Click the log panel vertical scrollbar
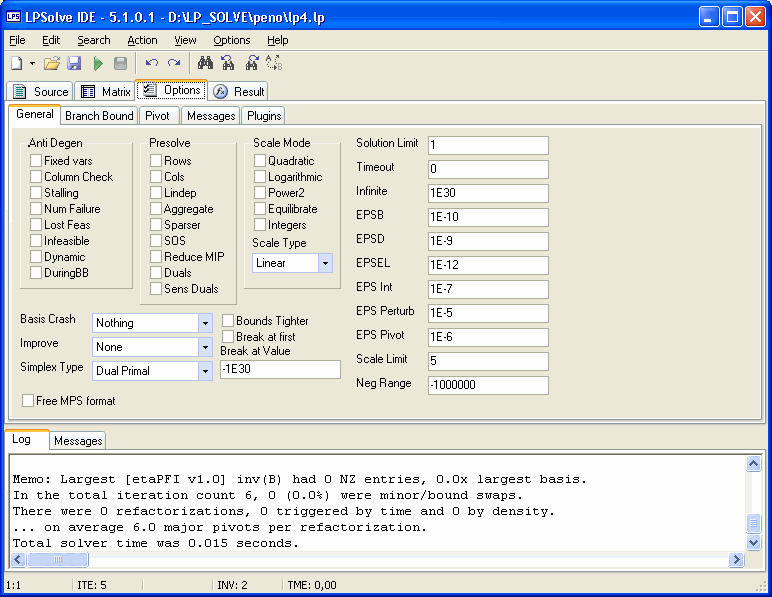Viewport: 772px width, 597px height. (x=754, y=500)
